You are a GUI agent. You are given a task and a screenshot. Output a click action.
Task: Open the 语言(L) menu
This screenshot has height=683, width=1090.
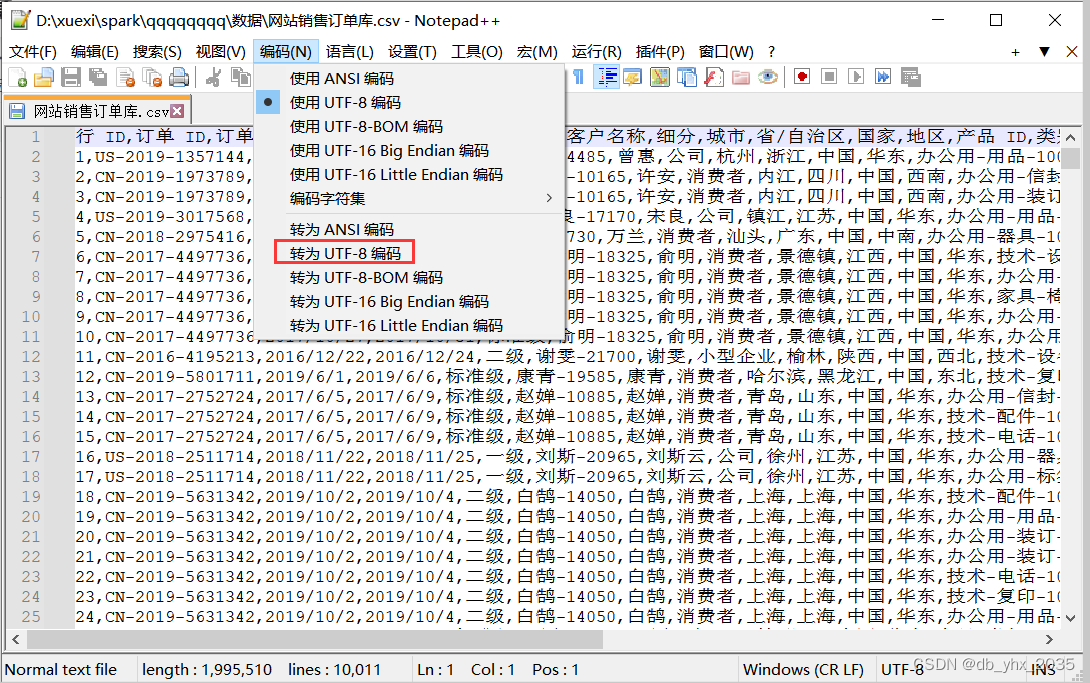click(x=350, y=52)
